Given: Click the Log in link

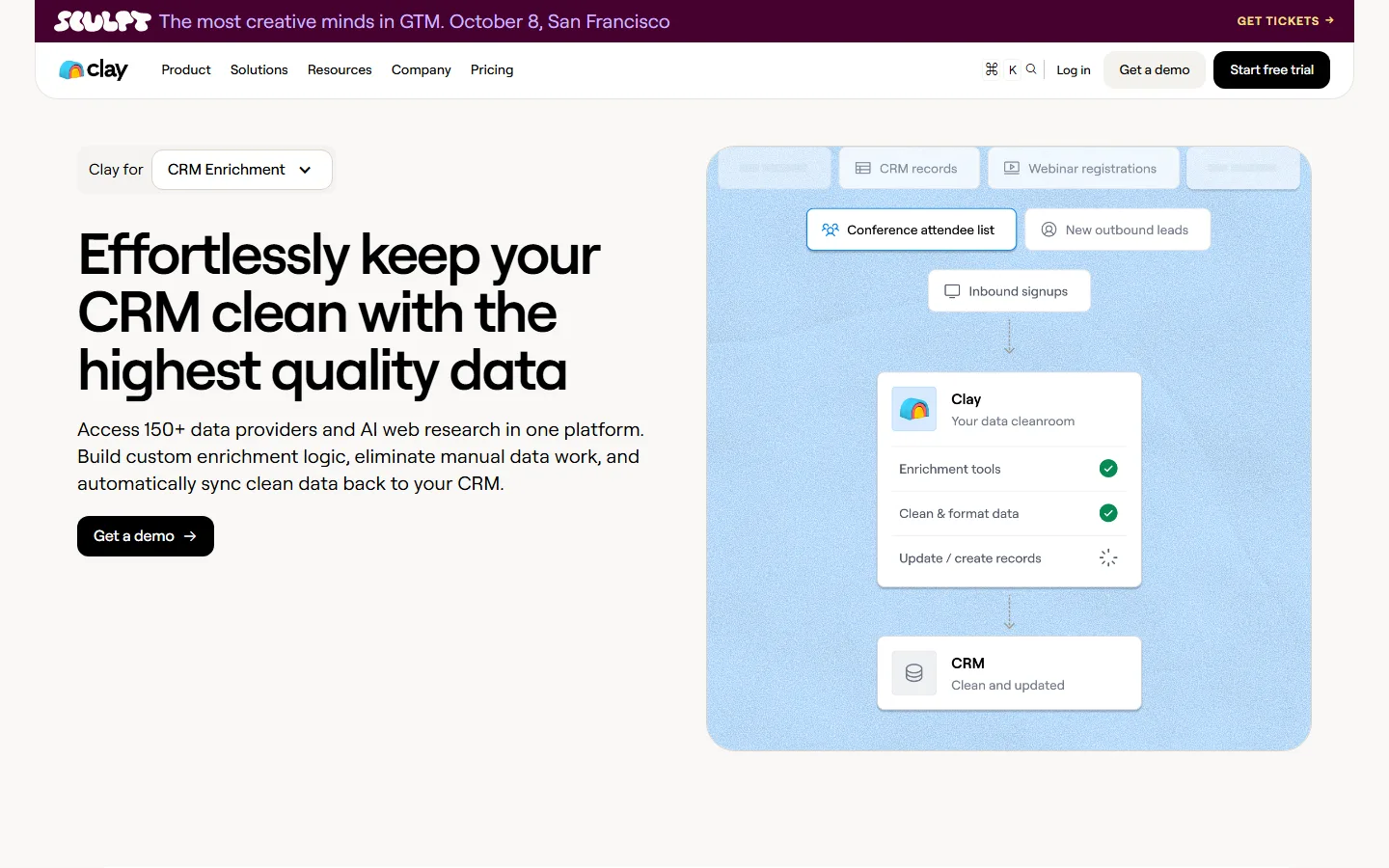Looking at the screenshot, I should click(x=1074, y=69).
